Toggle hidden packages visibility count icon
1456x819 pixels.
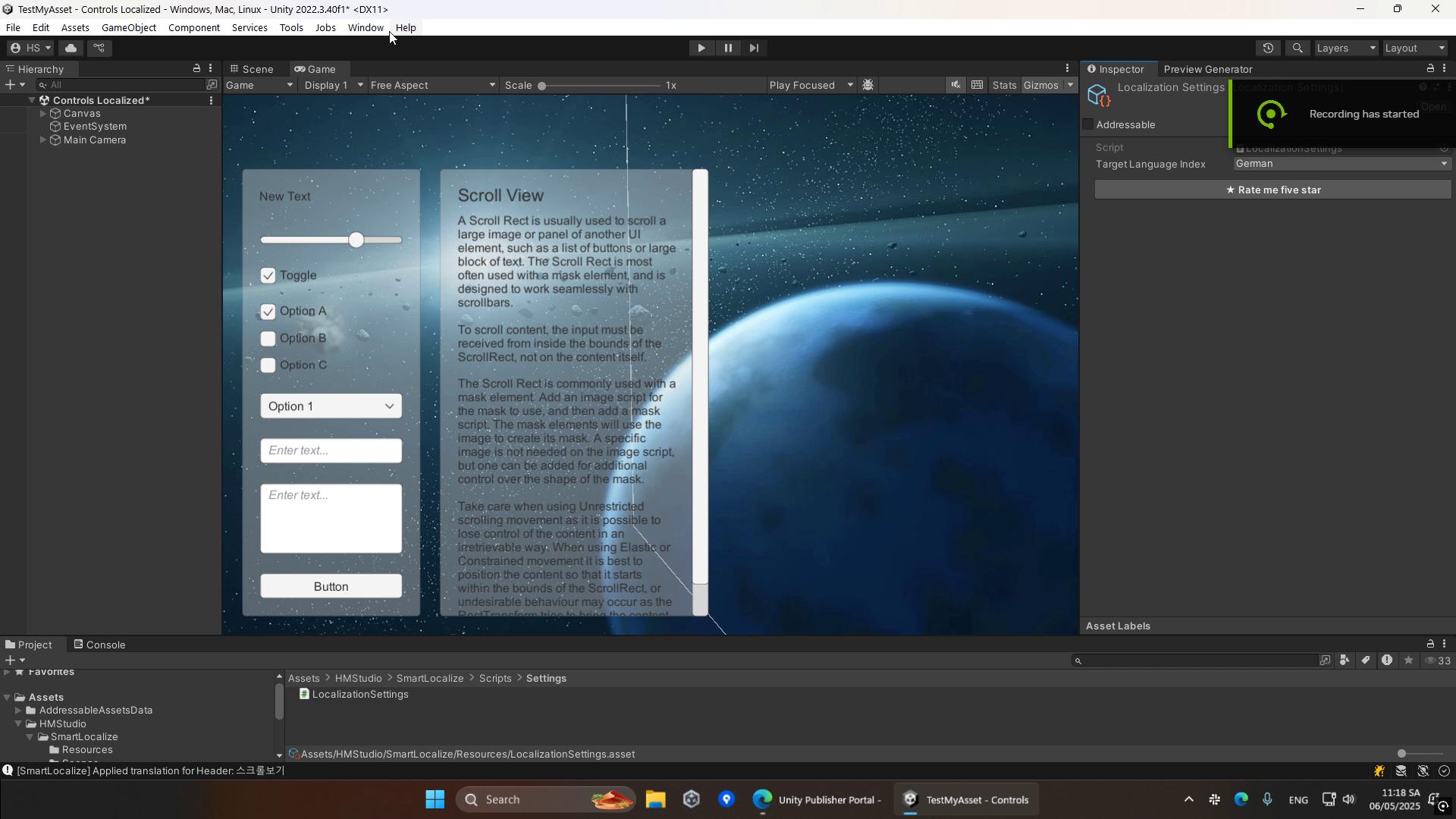click(1438, 661)
